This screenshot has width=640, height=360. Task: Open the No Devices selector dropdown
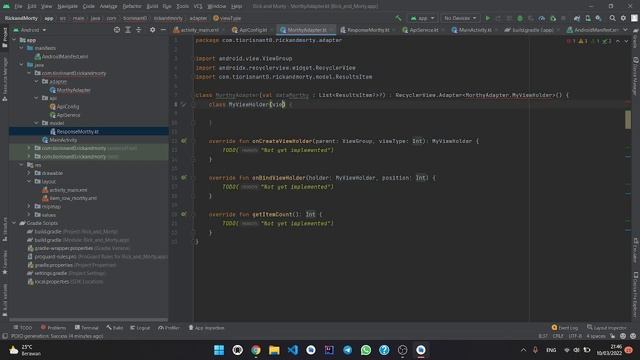click(460, 18)
